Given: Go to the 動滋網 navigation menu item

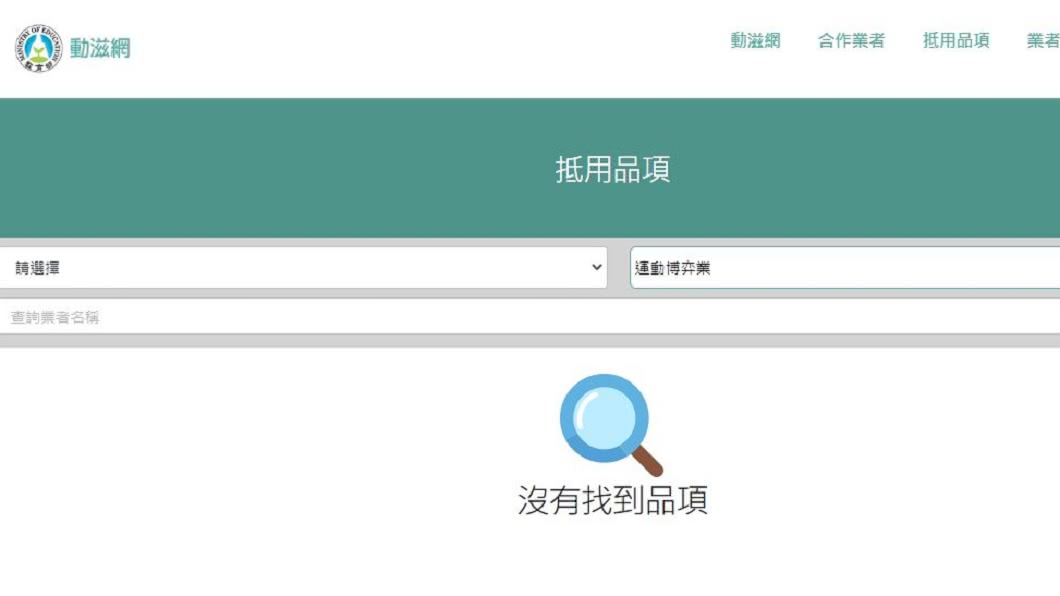Looking at the screenshot, I should click(755, 41).
